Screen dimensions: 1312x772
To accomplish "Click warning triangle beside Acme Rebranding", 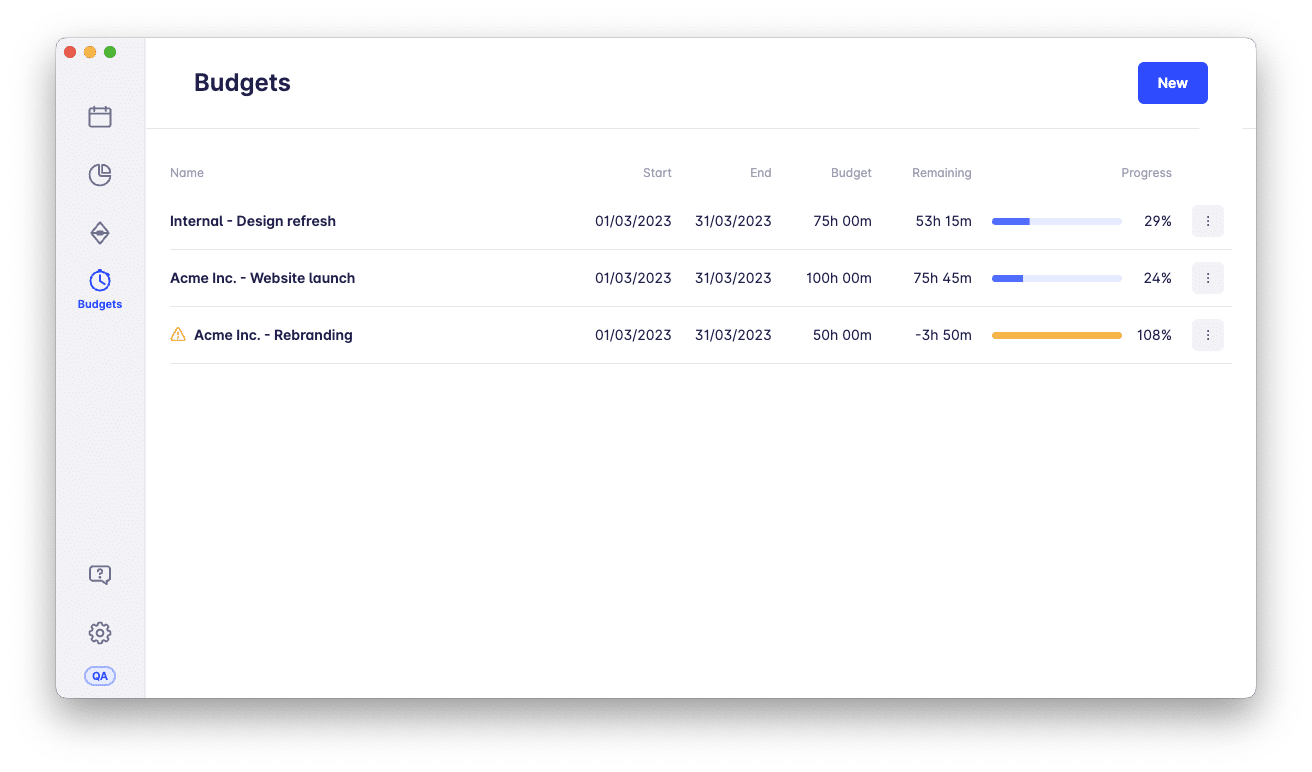I will [178, 335].
